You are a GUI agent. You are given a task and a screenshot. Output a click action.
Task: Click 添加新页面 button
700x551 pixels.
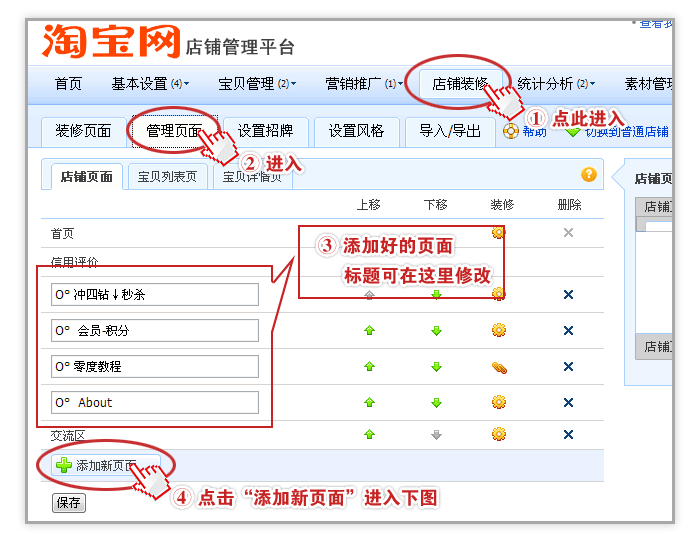click(106, 465)
